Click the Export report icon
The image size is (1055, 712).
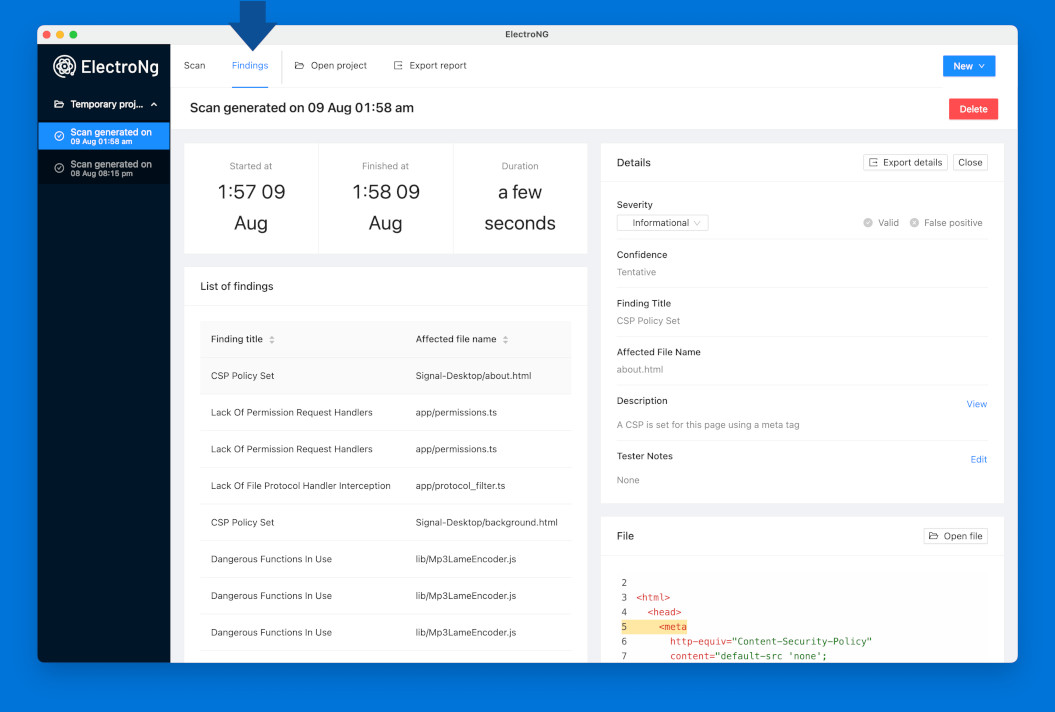pos(398,65)
